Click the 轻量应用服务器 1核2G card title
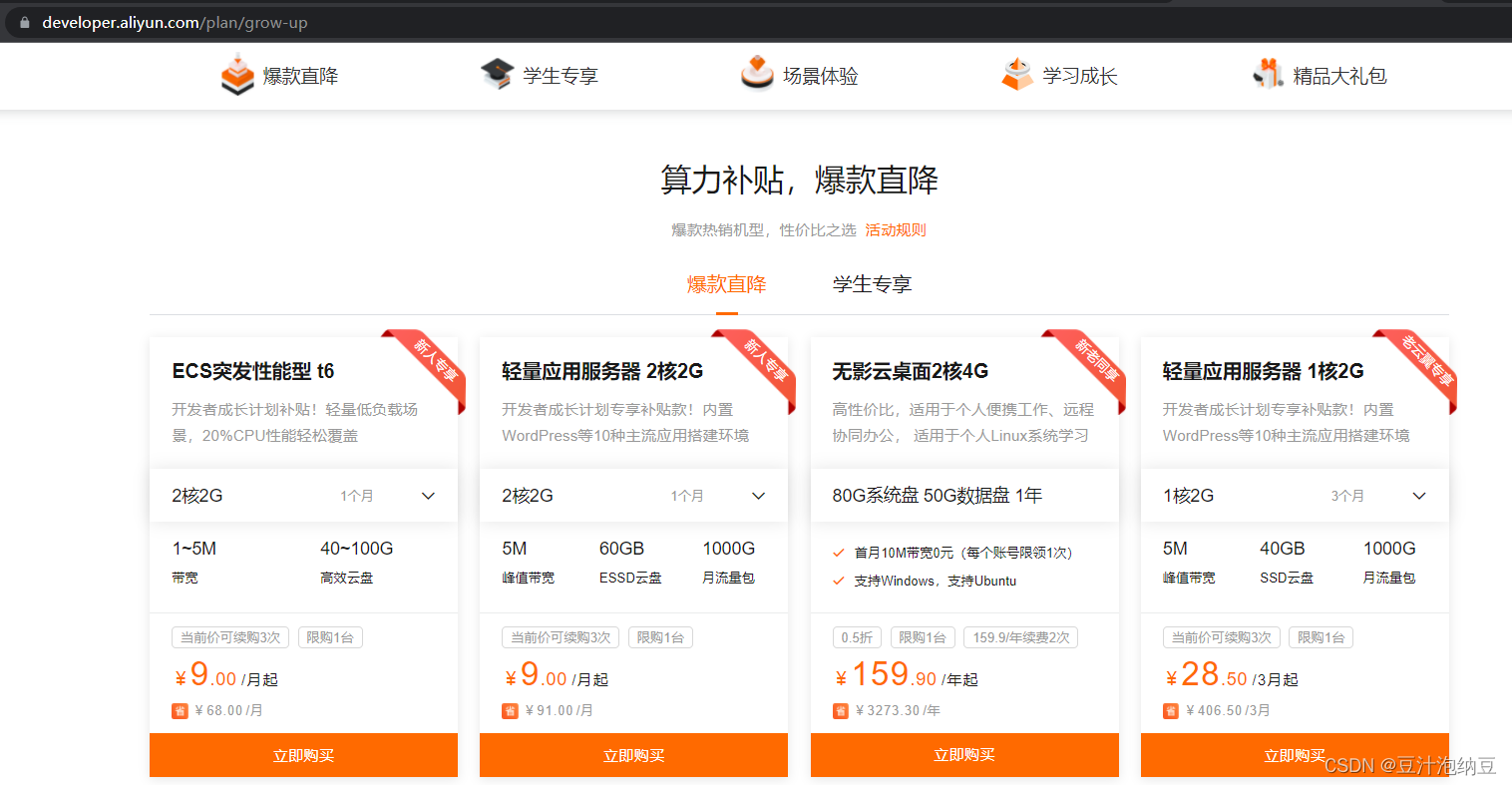1512x785 pixels. click(1263, 371)
